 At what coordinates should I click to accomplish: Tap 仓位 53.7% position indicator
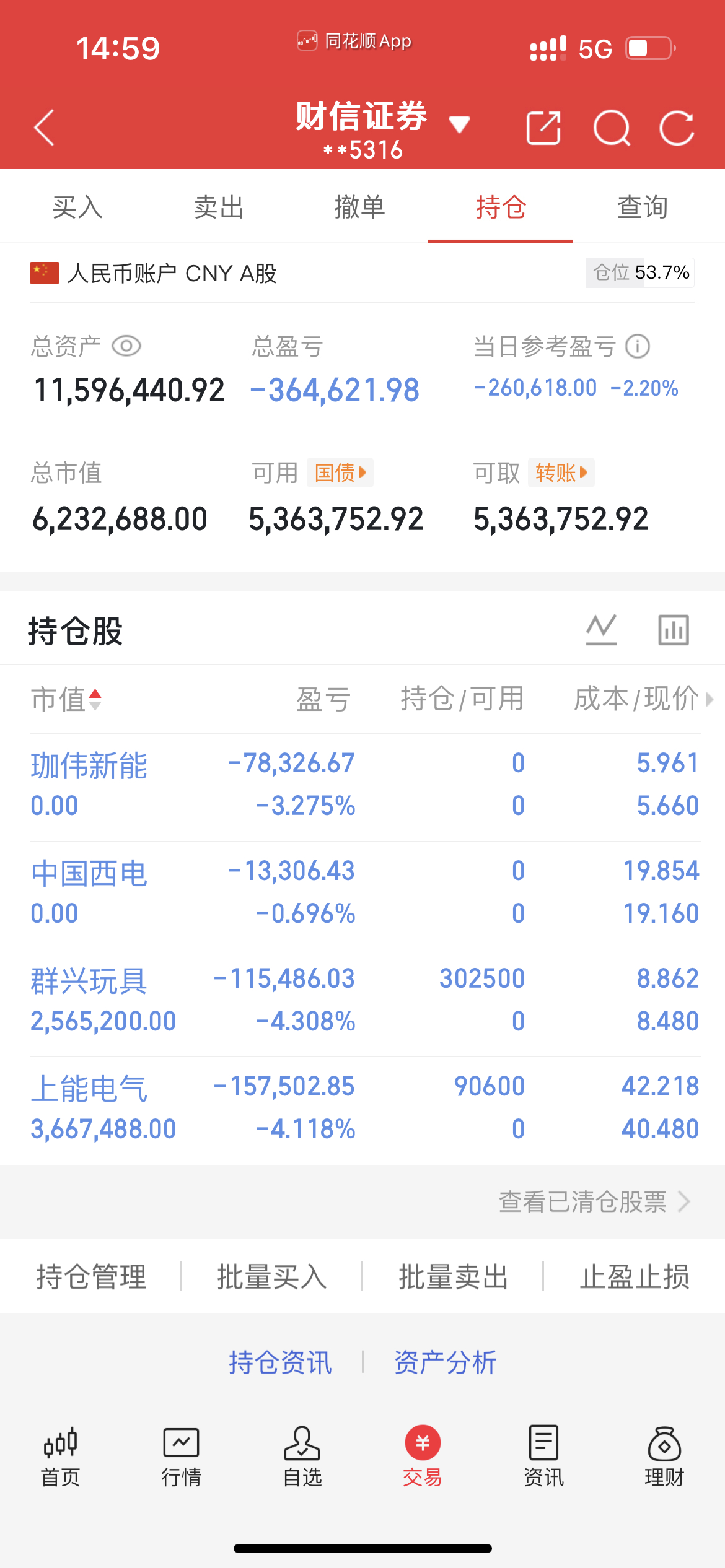[640, 272]
